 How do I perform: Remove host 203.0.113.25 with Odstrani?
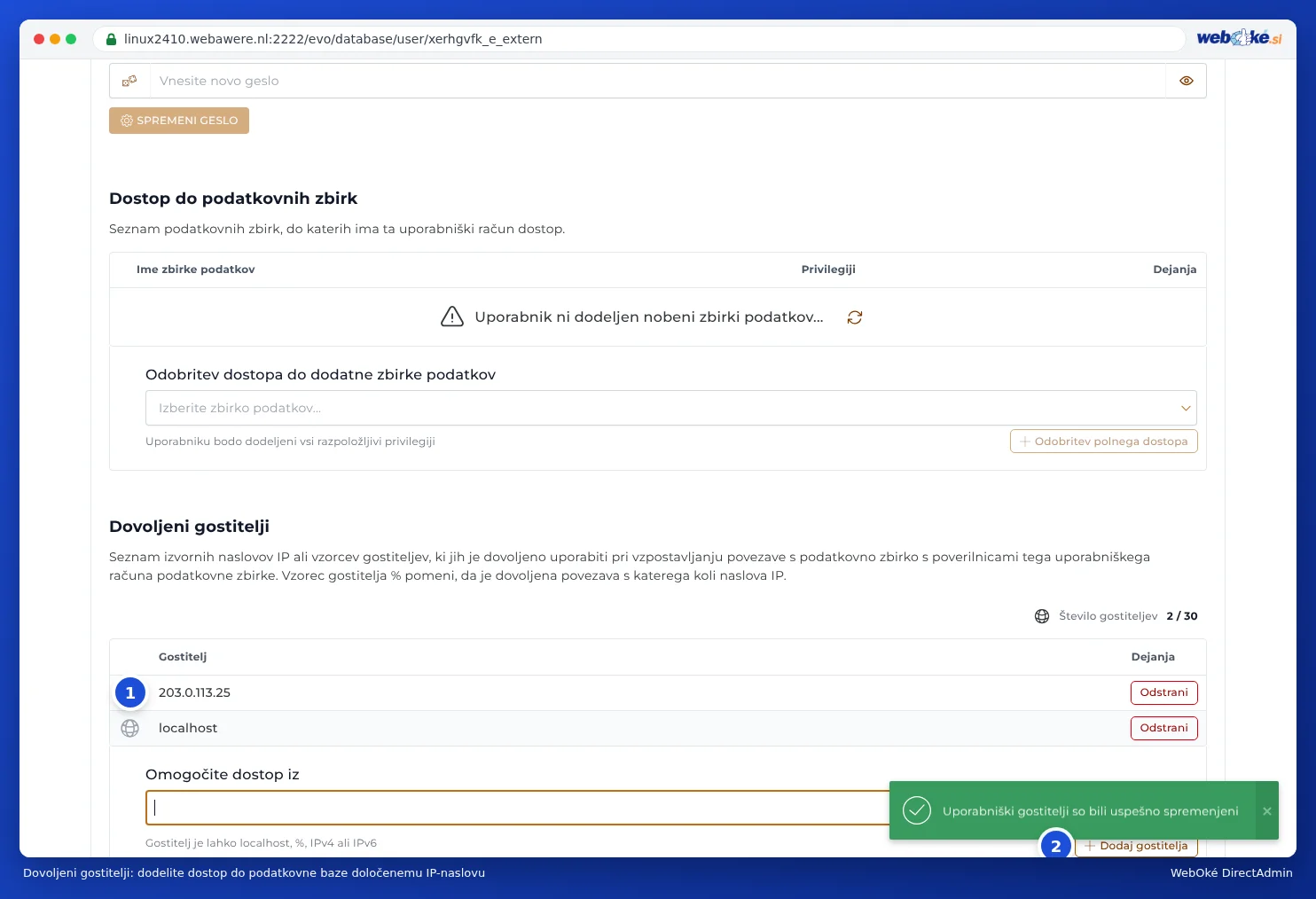click(x=1163, y=692)
